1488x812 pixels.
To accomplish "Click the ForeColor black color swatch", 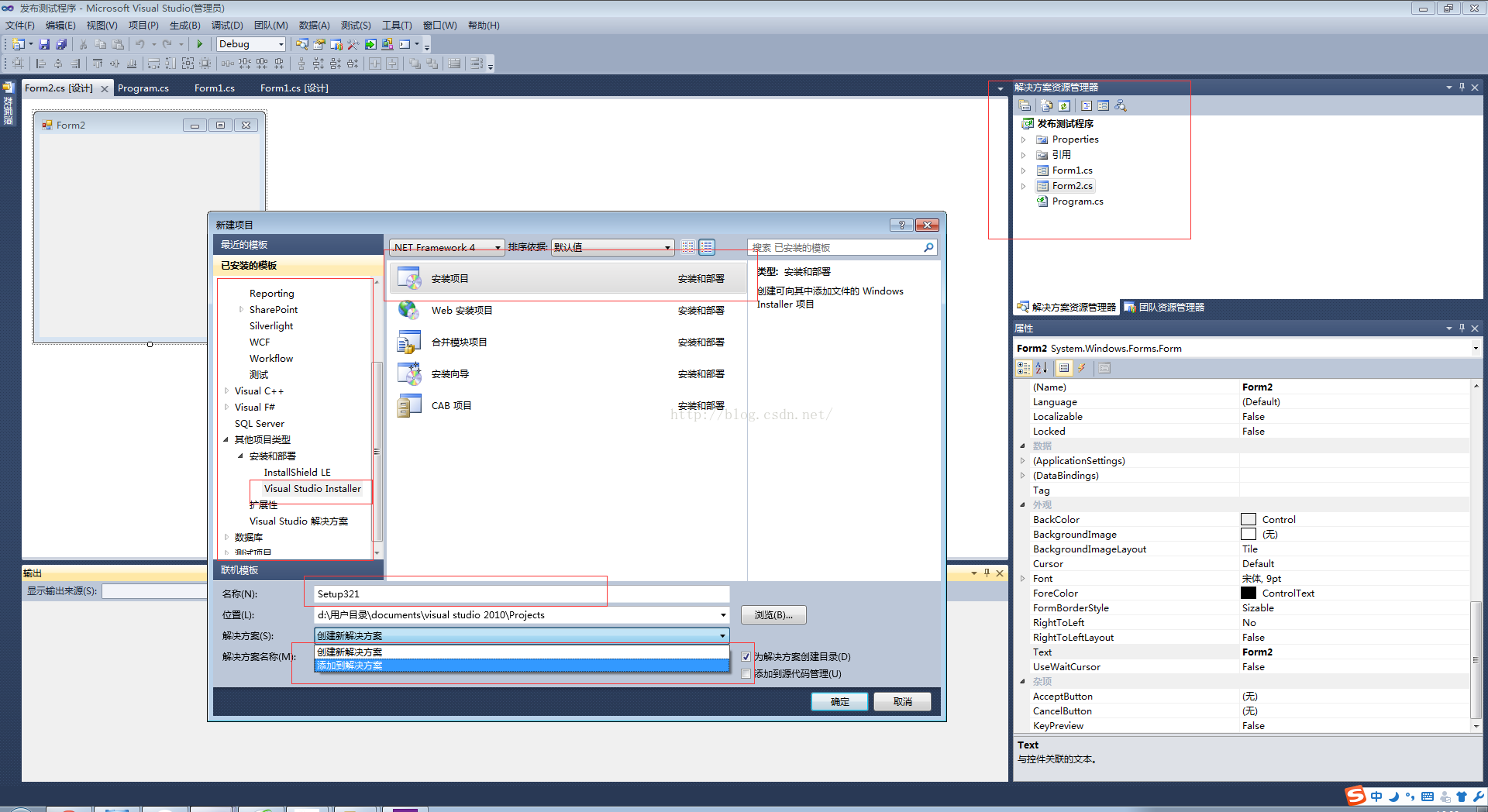I will 1248,594.
